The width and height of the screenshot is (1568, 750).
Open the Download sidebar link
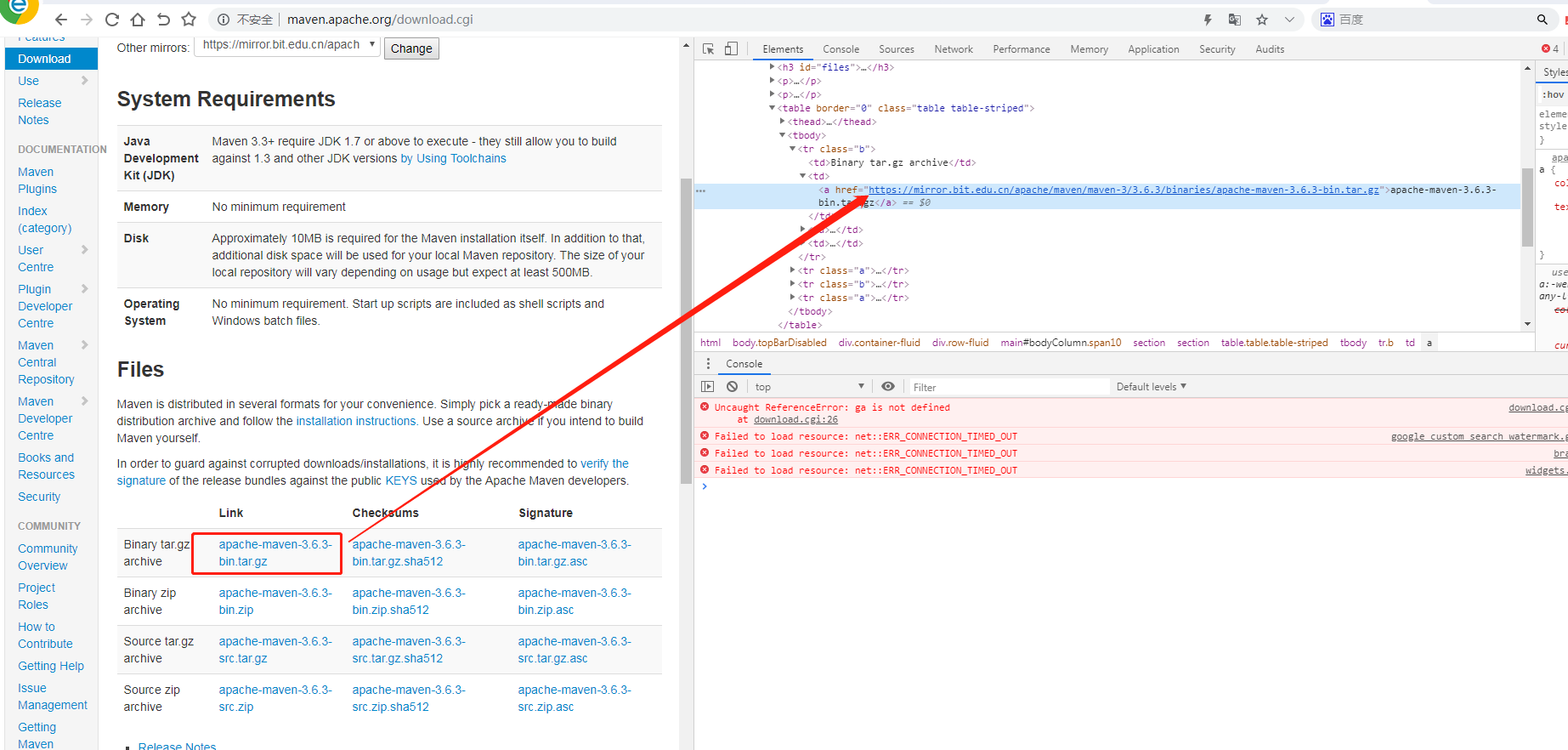pyautogui.click(x=51, y=59)
